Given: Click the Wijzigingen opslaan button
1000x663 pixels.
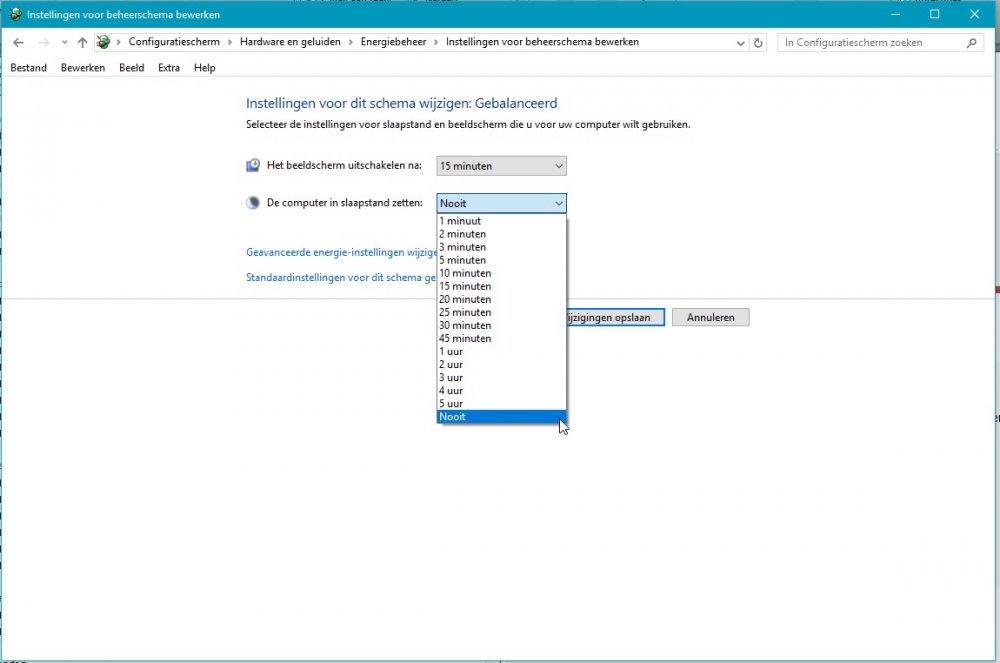Looking at the screenshot, I should [612, 317].
